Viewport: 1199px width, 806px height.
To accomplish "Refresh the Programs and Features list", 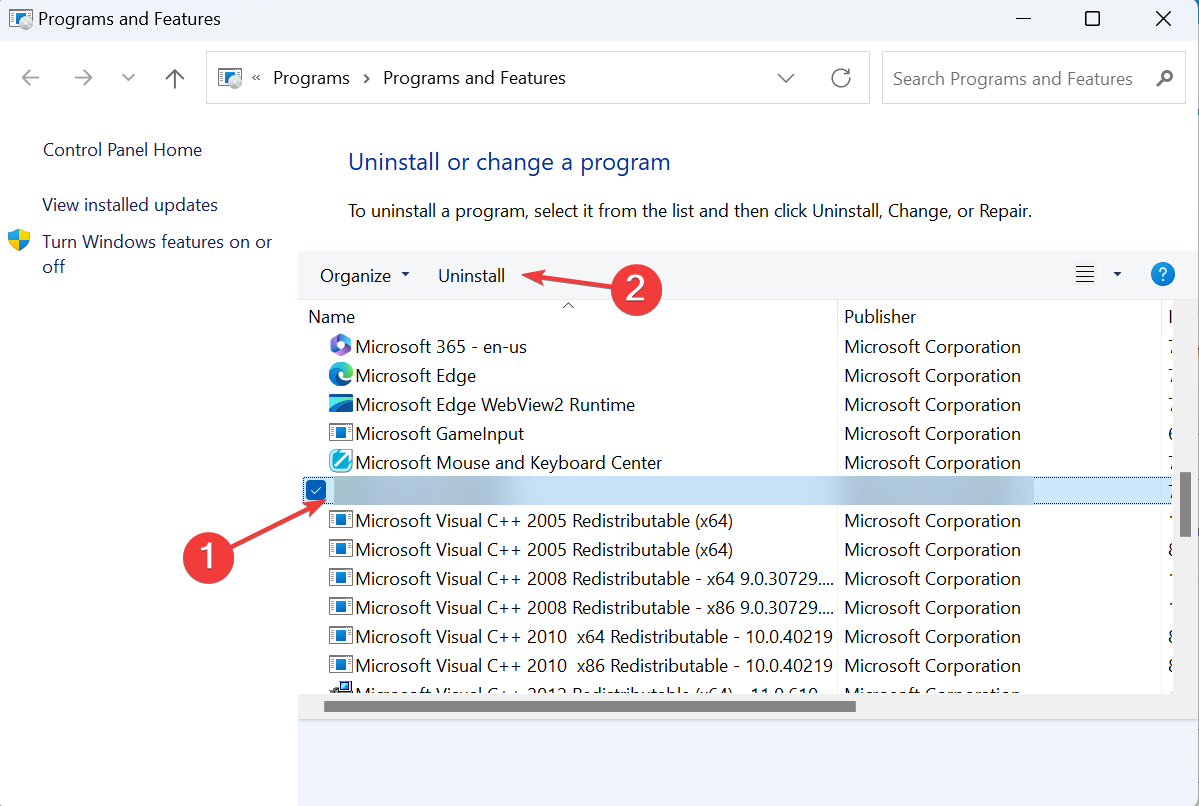I will click(x=841, y=78).
